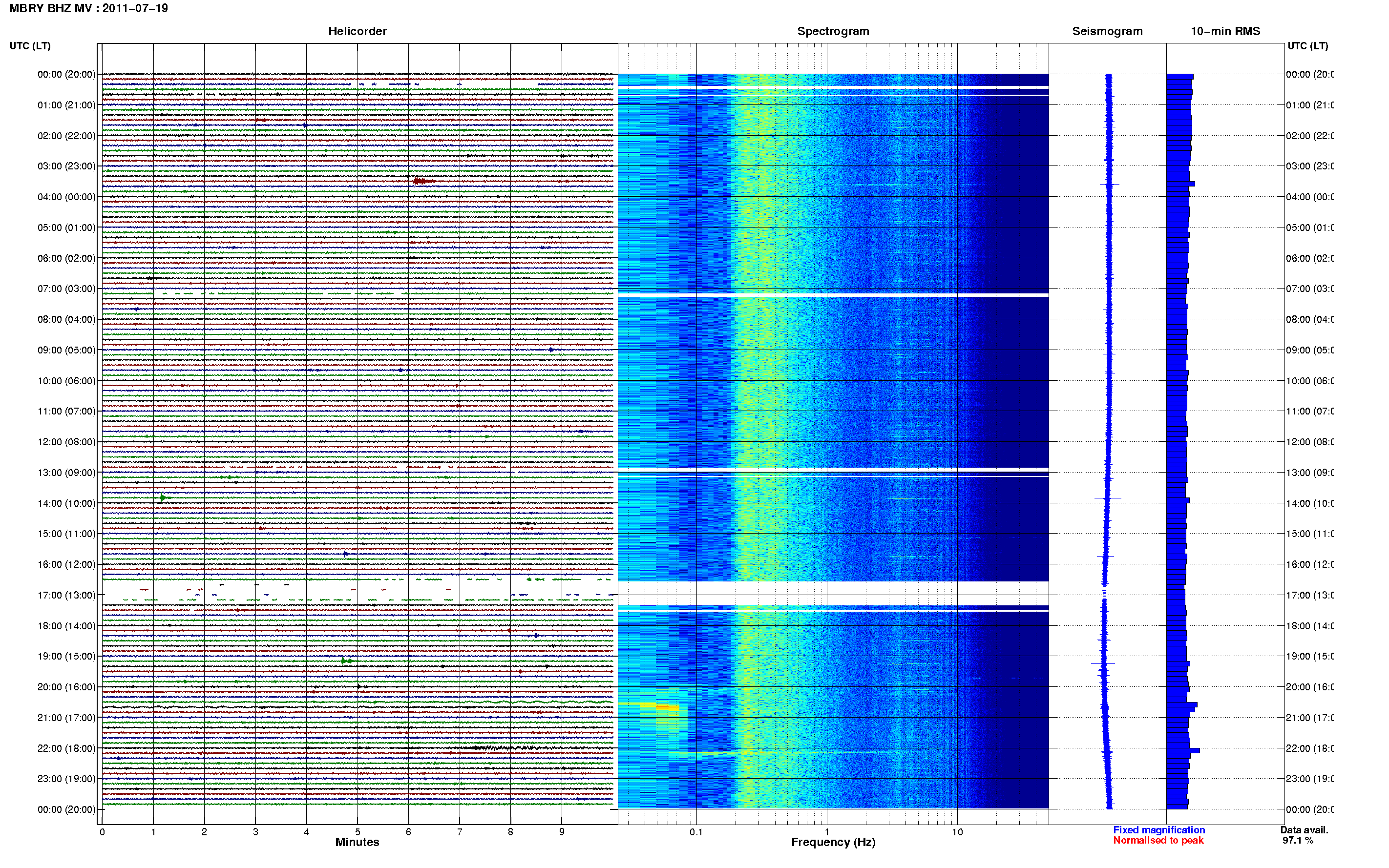The image size is (1389, 868).
Task: Click the plot title MBRY BHZ MV : 2011-07-19
Action: [88, 8]
